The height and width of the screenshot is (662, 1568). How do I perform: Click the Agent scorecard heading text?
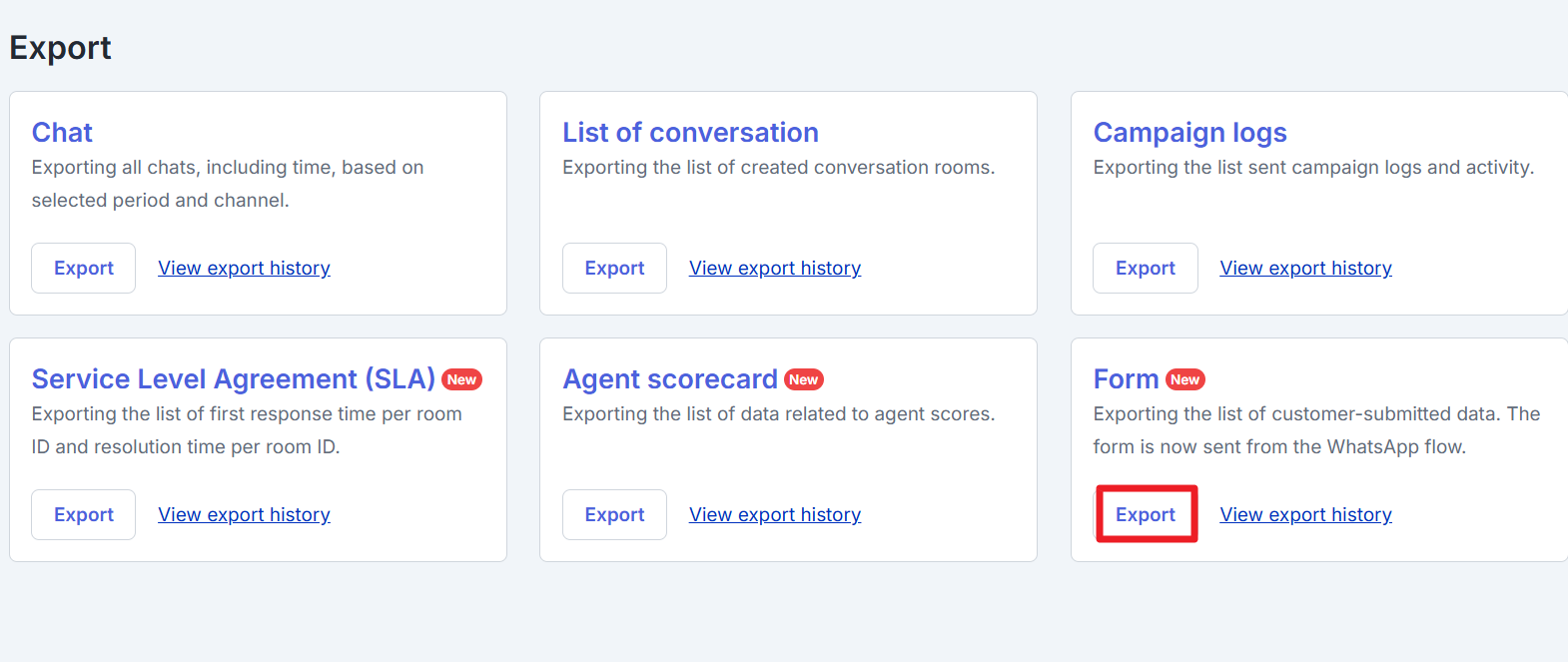pos(669,378)
